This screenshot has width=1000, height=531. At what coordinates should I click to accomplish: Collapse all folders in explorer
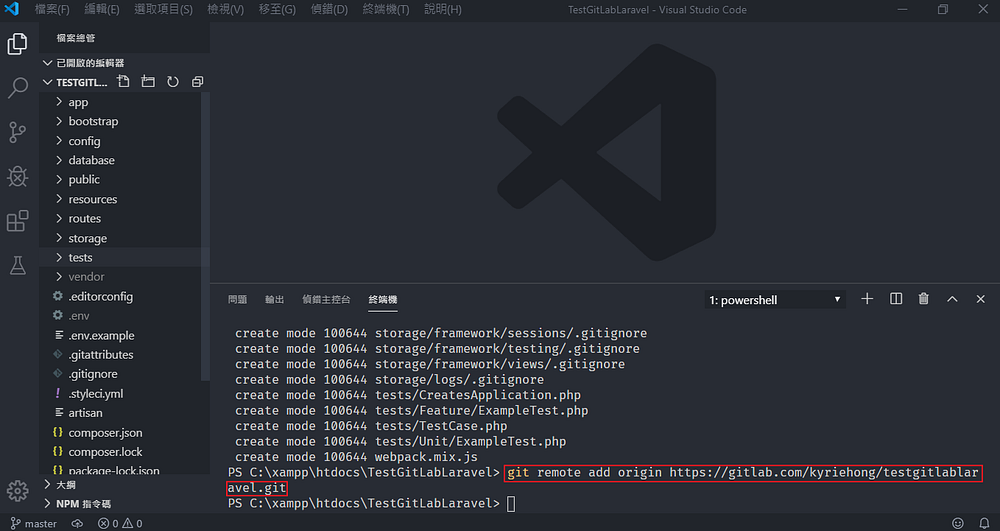point(198,82)
